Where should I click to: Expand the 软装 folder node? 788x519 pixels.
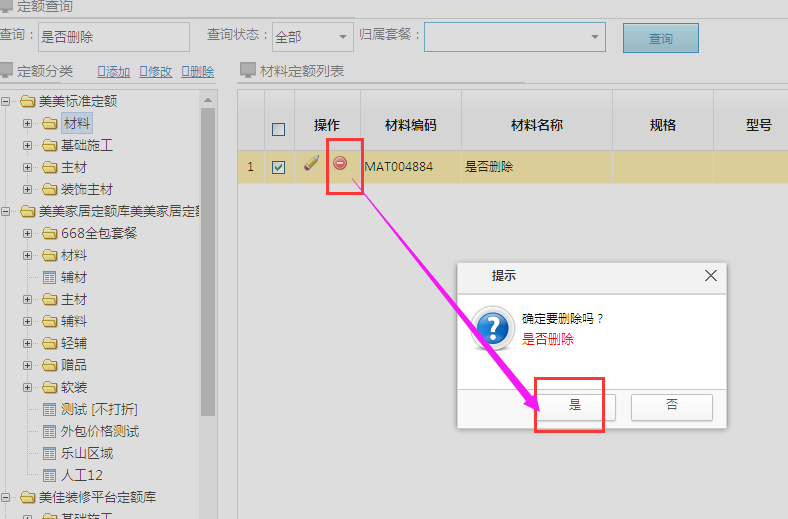click(28, 388)
